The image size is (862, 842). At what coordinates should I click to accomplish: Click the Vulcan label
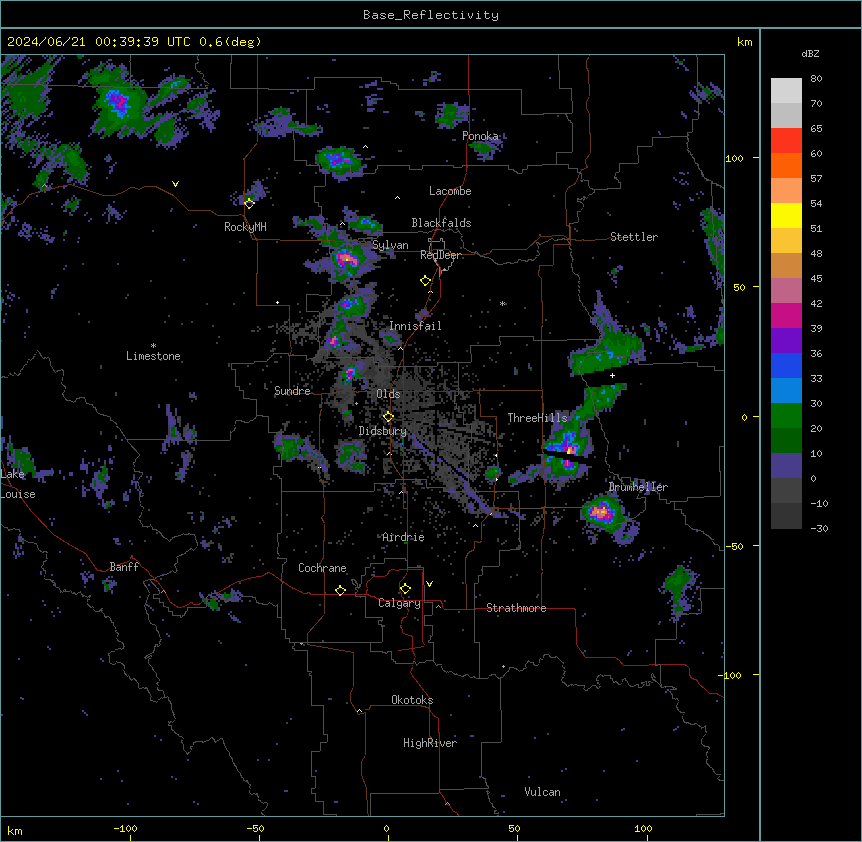point(543,792)
